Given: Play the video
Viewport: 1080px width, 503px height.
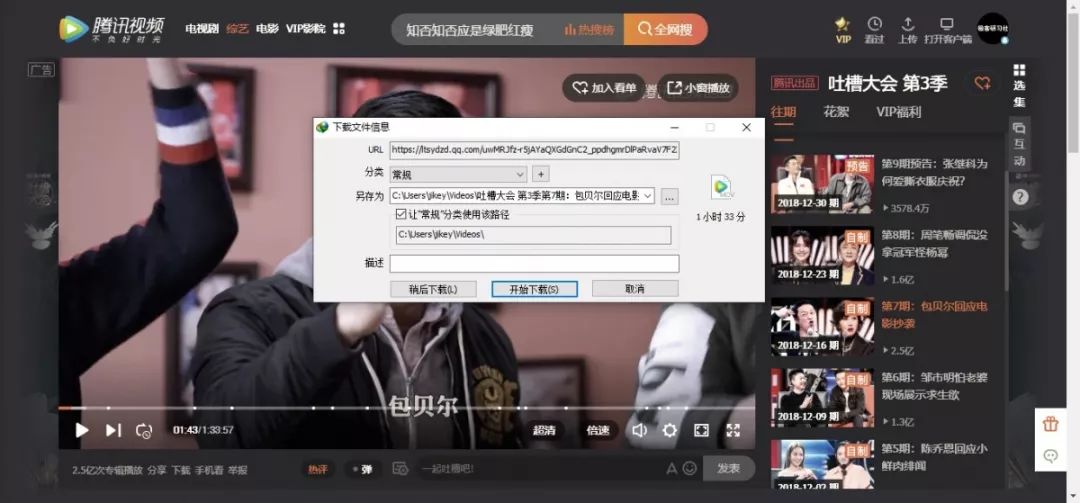Looking at the screenshot, I should 82,430.
